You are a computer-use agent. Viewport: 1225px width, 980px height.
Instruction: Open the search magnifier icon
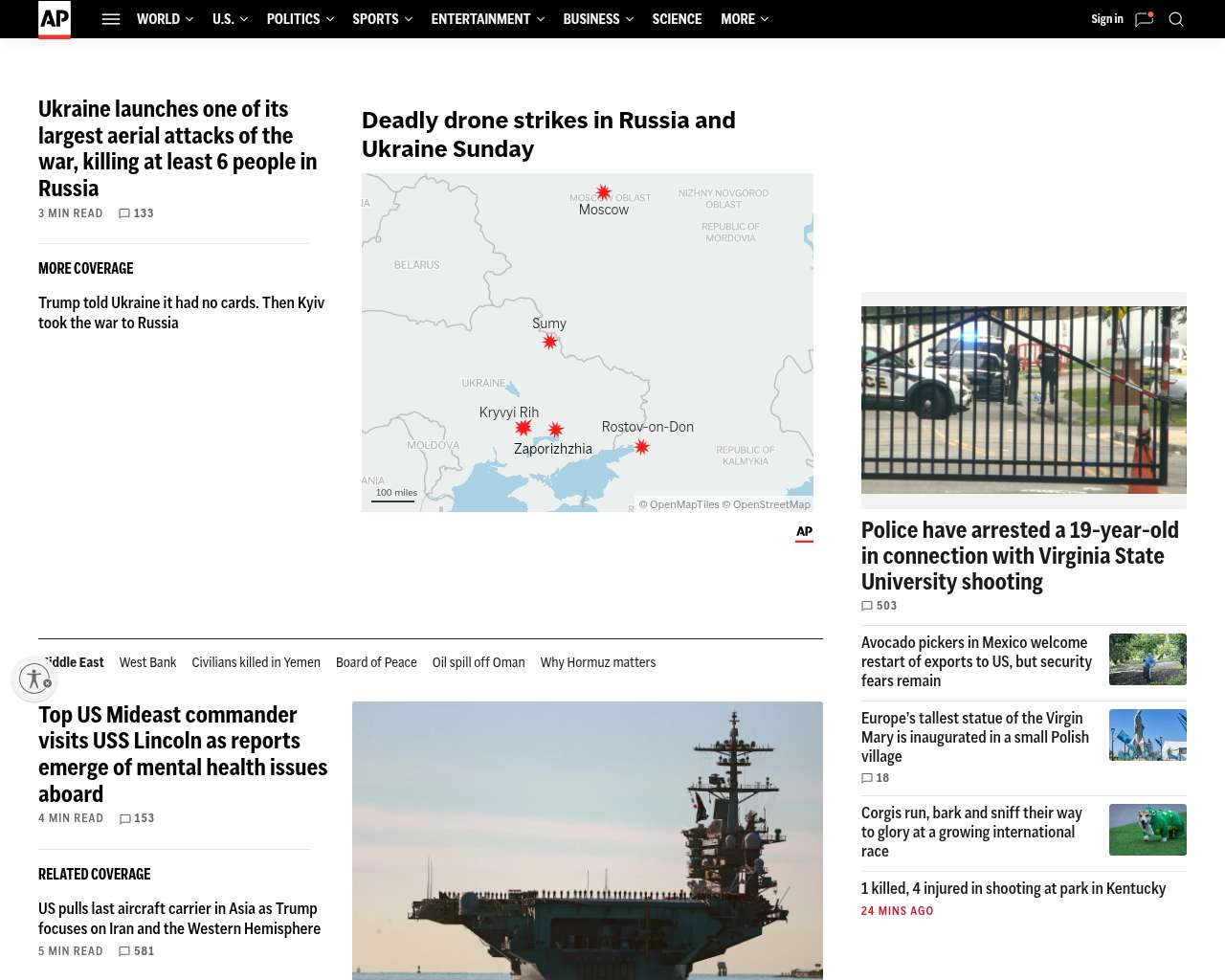coord(1176,19)
